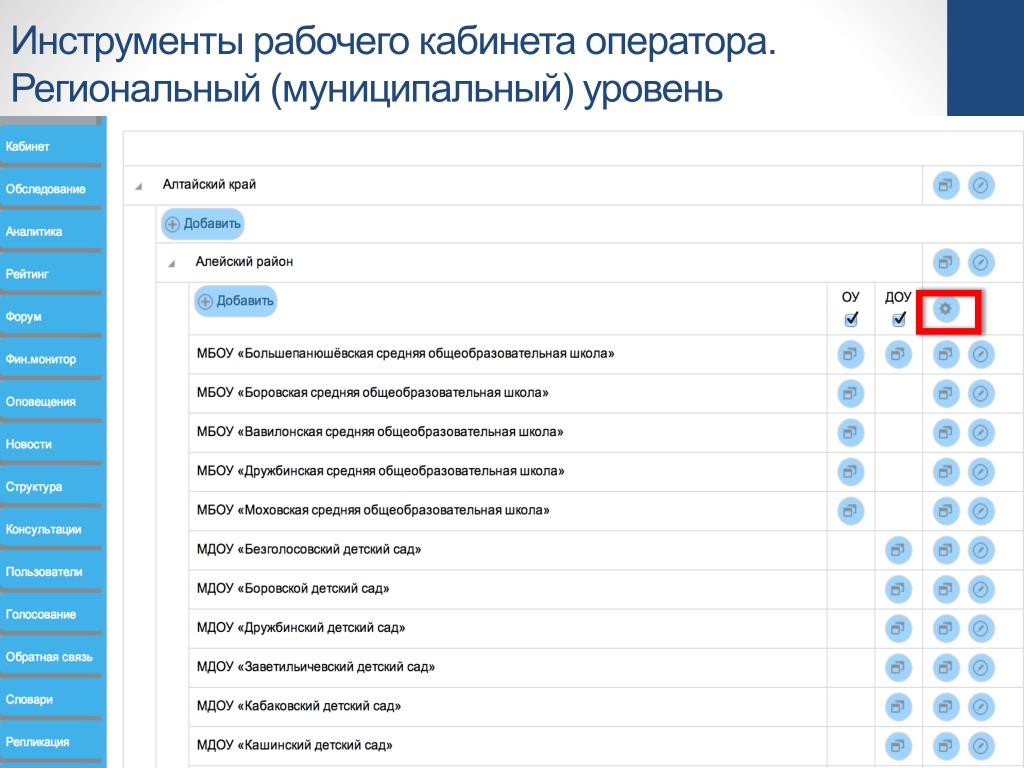The width and height of the screenshot is (1024, 768).
Task: Click edit icon for Моховская школа row
Action: point(980,511)
